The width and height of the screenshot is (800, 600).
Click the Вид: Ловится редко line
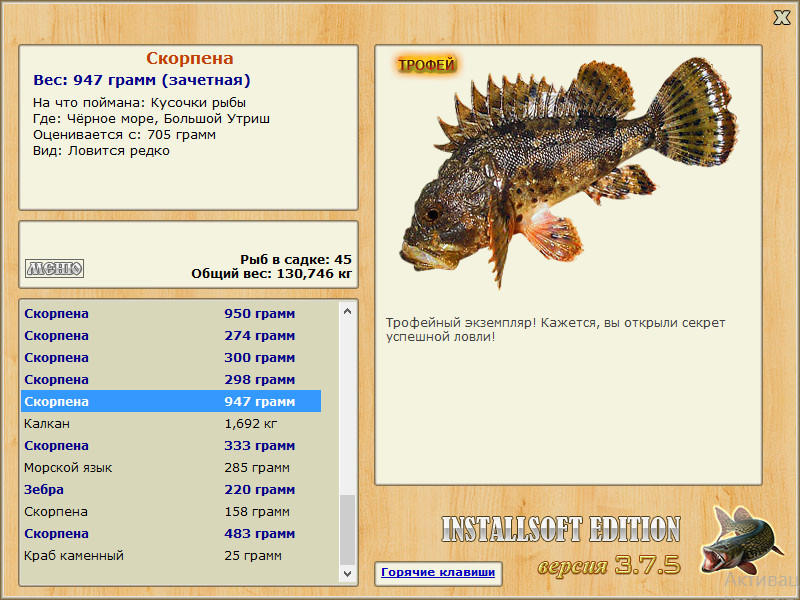pos(101,151)
